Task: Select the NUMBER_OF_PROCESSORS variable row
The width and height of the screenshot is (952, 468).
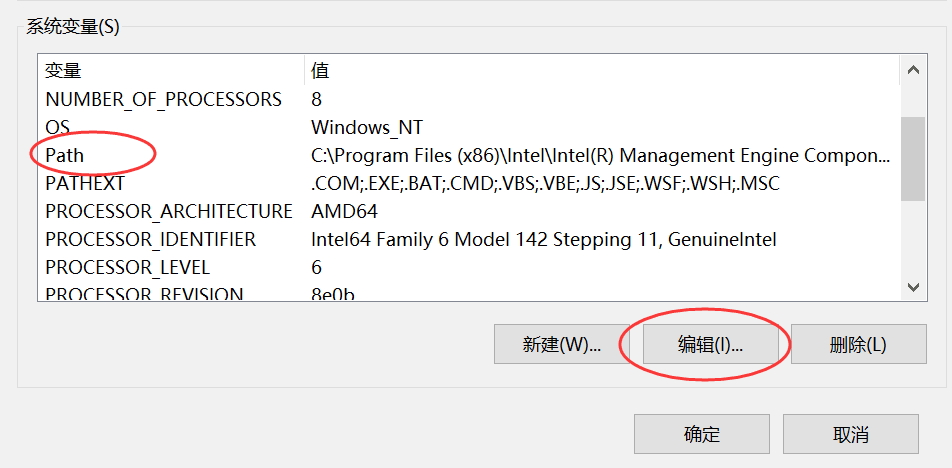Action: [163, 100]
